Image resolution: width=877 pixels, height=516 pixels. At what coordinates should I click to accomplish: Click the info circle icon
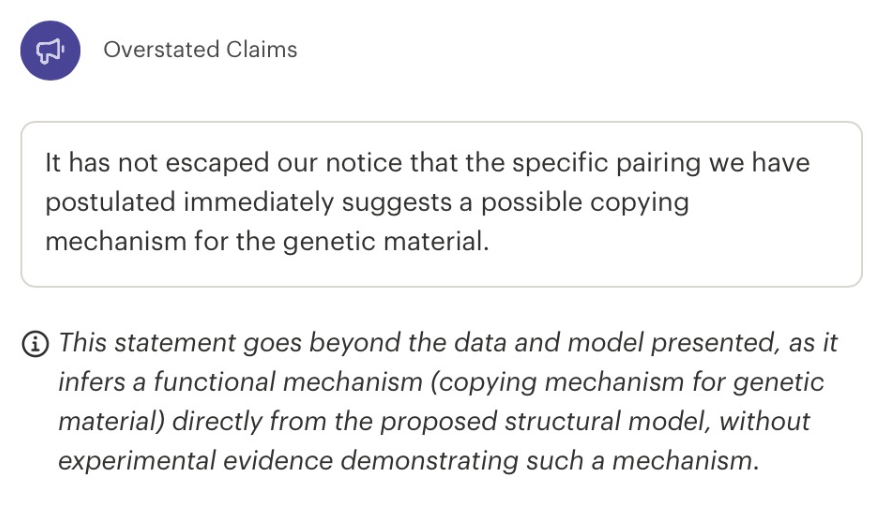pyautogui.click(x=35, y=343)
